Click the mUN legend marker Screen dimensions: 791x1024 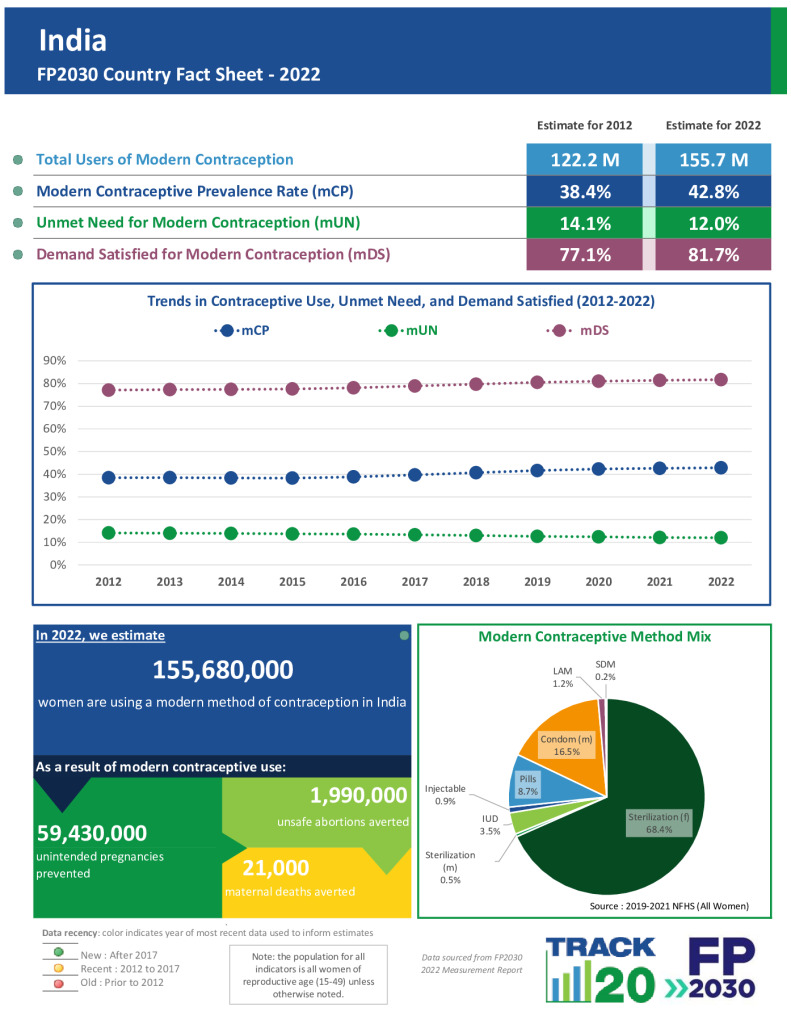(x=391, y=330)
